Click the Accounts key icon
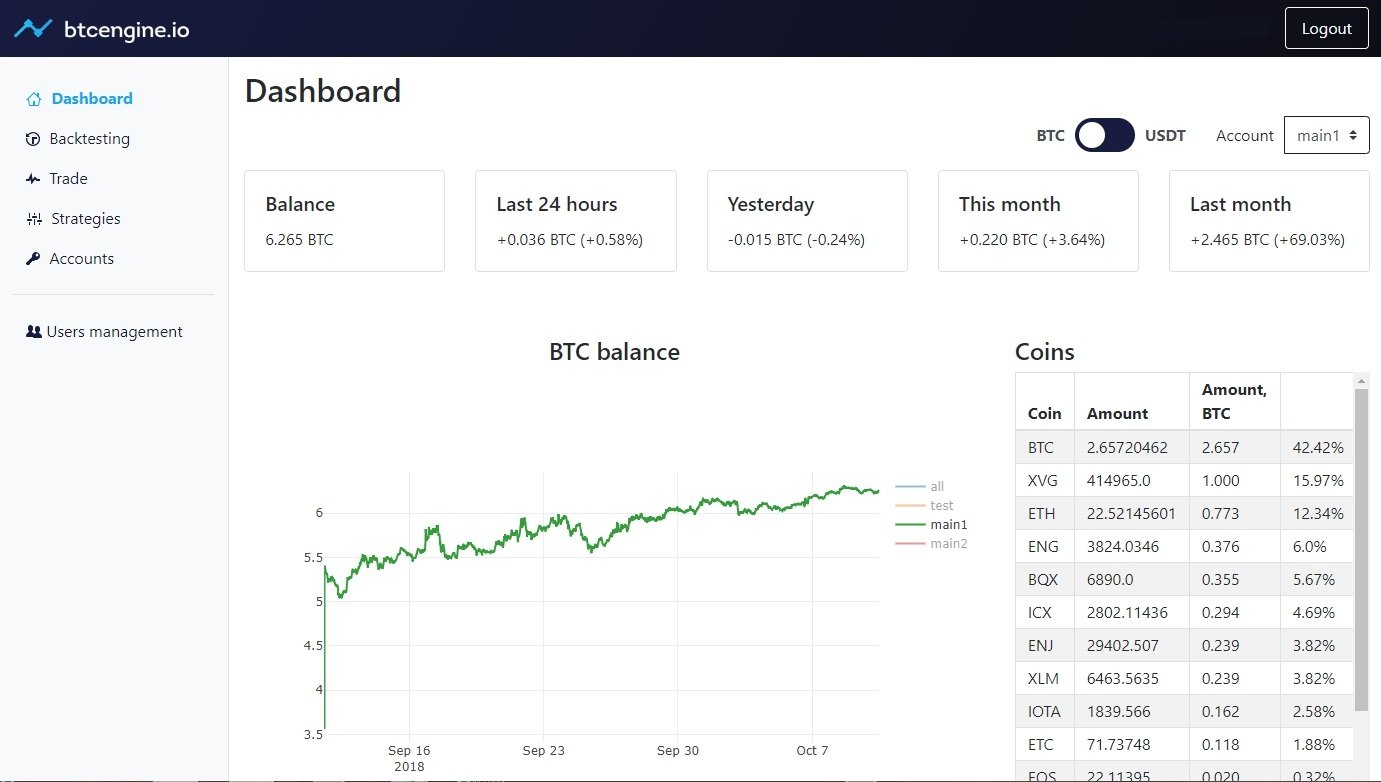Screen dimensions: 1381x782 (x=33, y=259)
